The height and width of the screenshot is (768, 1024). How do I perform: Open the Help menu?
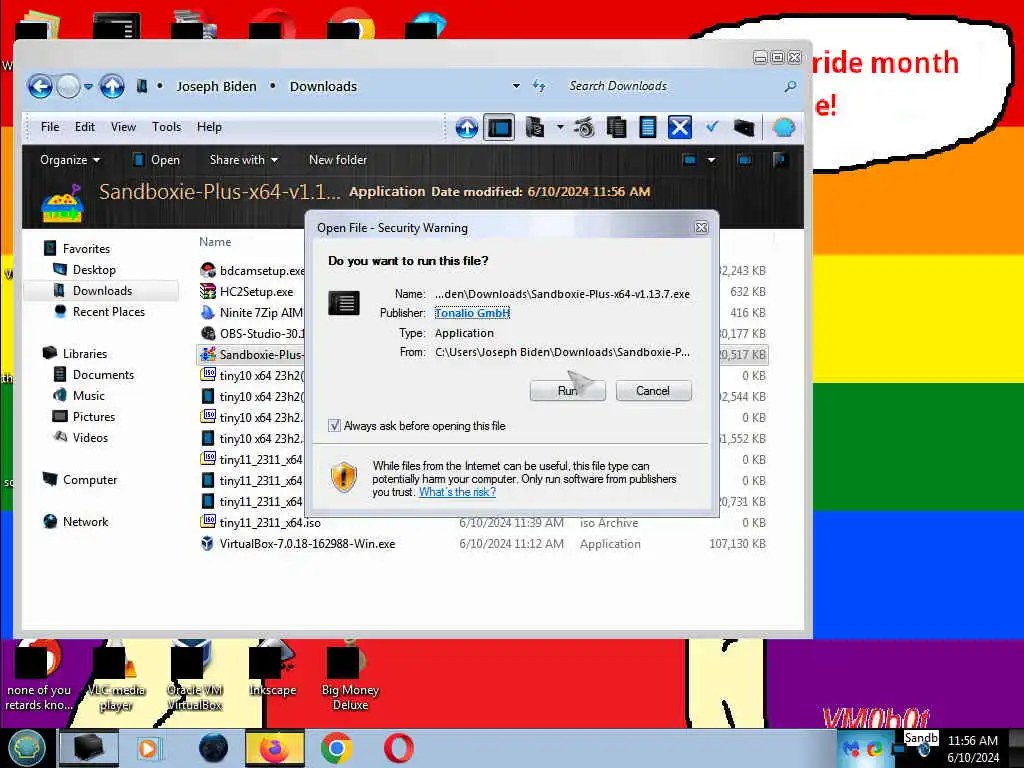[x=210, y=127]
